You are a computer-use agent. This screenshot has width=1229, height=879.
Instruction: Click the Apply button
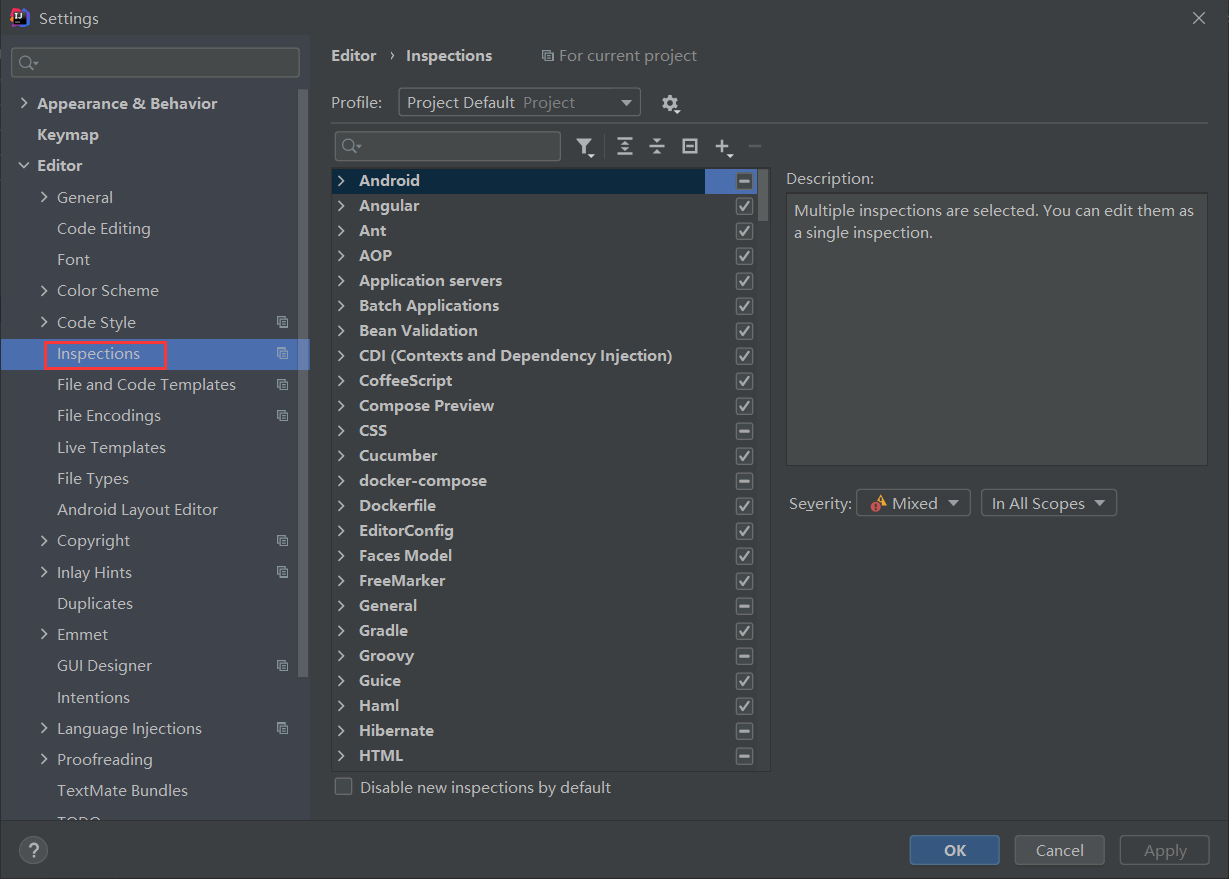1165,850
